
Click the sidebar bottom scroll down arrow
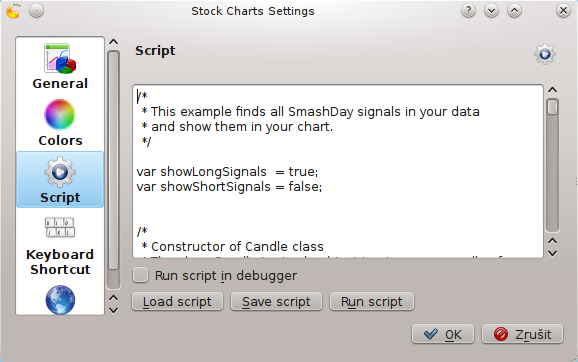[x=114, y=310]
